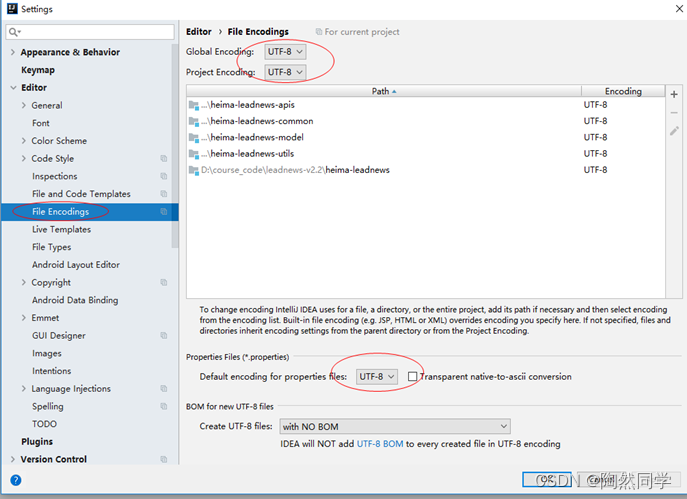
Task: Open default properties files encoding dropdown
Action: point(377,377)
